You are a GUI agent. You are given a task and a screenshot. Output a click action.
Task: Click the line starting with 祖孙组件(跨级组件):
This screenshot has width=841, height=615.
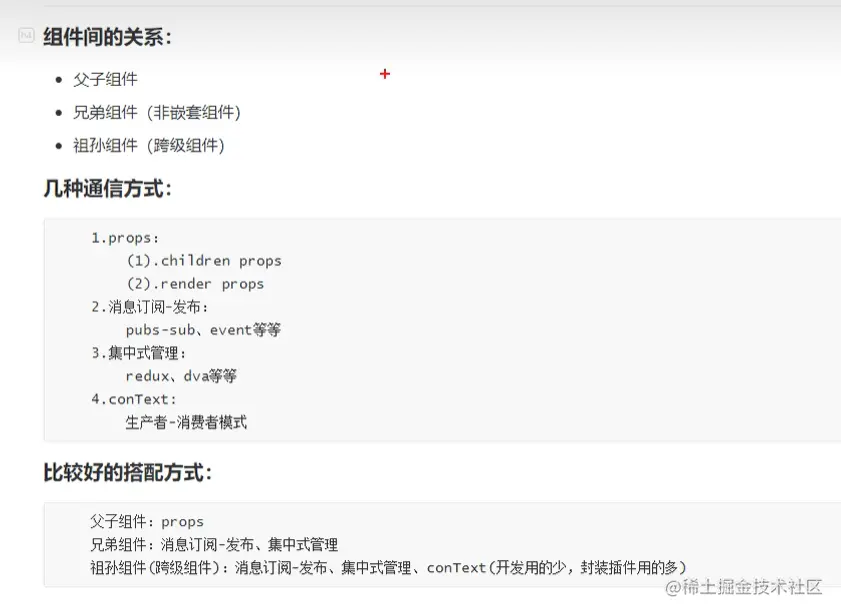[x=388, y=568]
